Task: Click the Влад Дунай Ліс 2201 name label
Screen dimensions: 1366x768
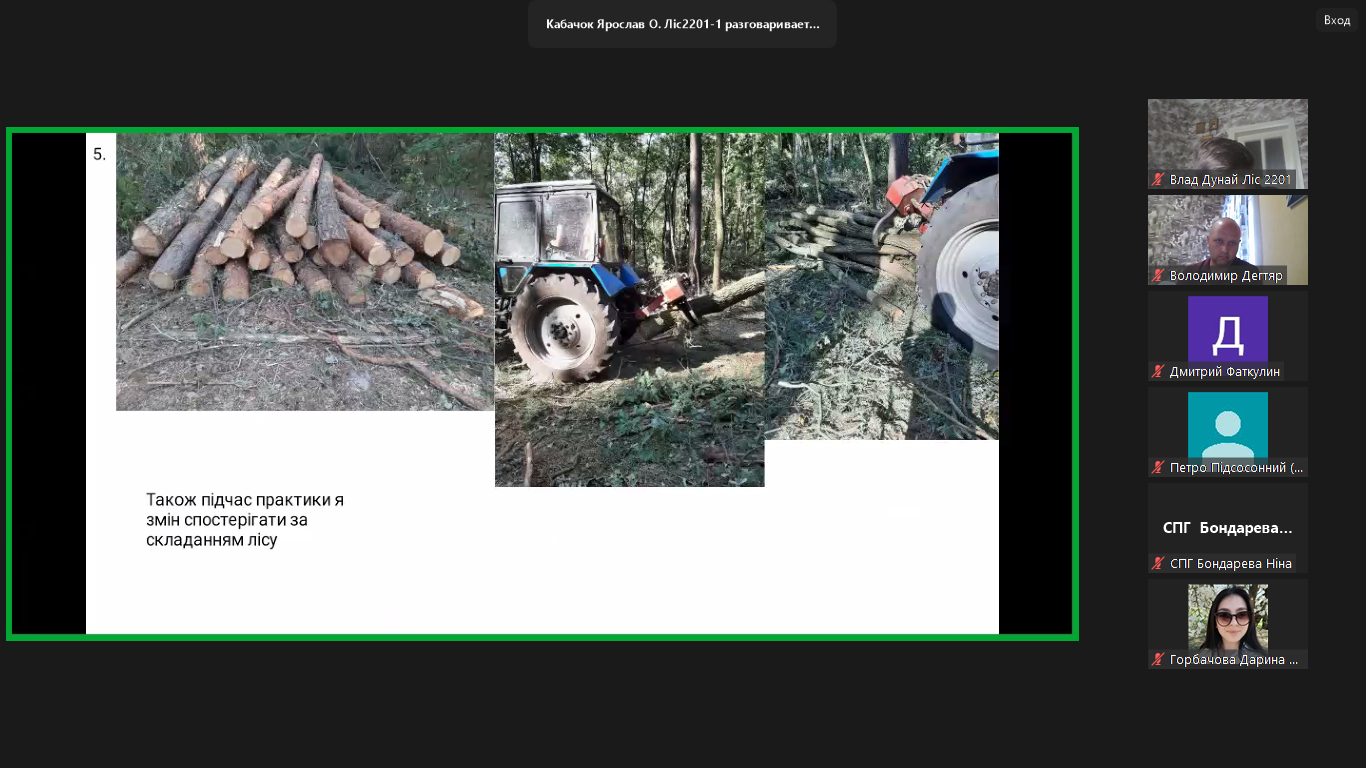Action: tap(1231, 180)
